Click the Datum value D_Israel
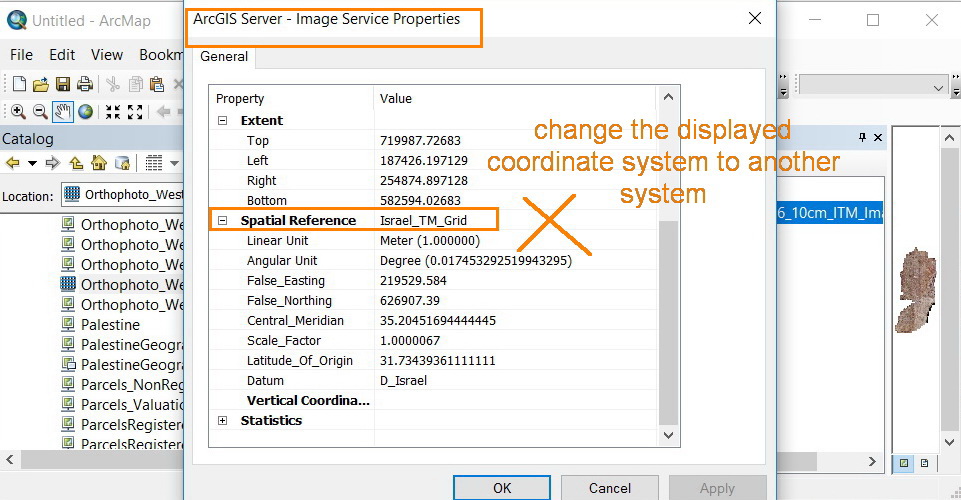The height and width of the screenshot is (500, 961). point(403,381)
